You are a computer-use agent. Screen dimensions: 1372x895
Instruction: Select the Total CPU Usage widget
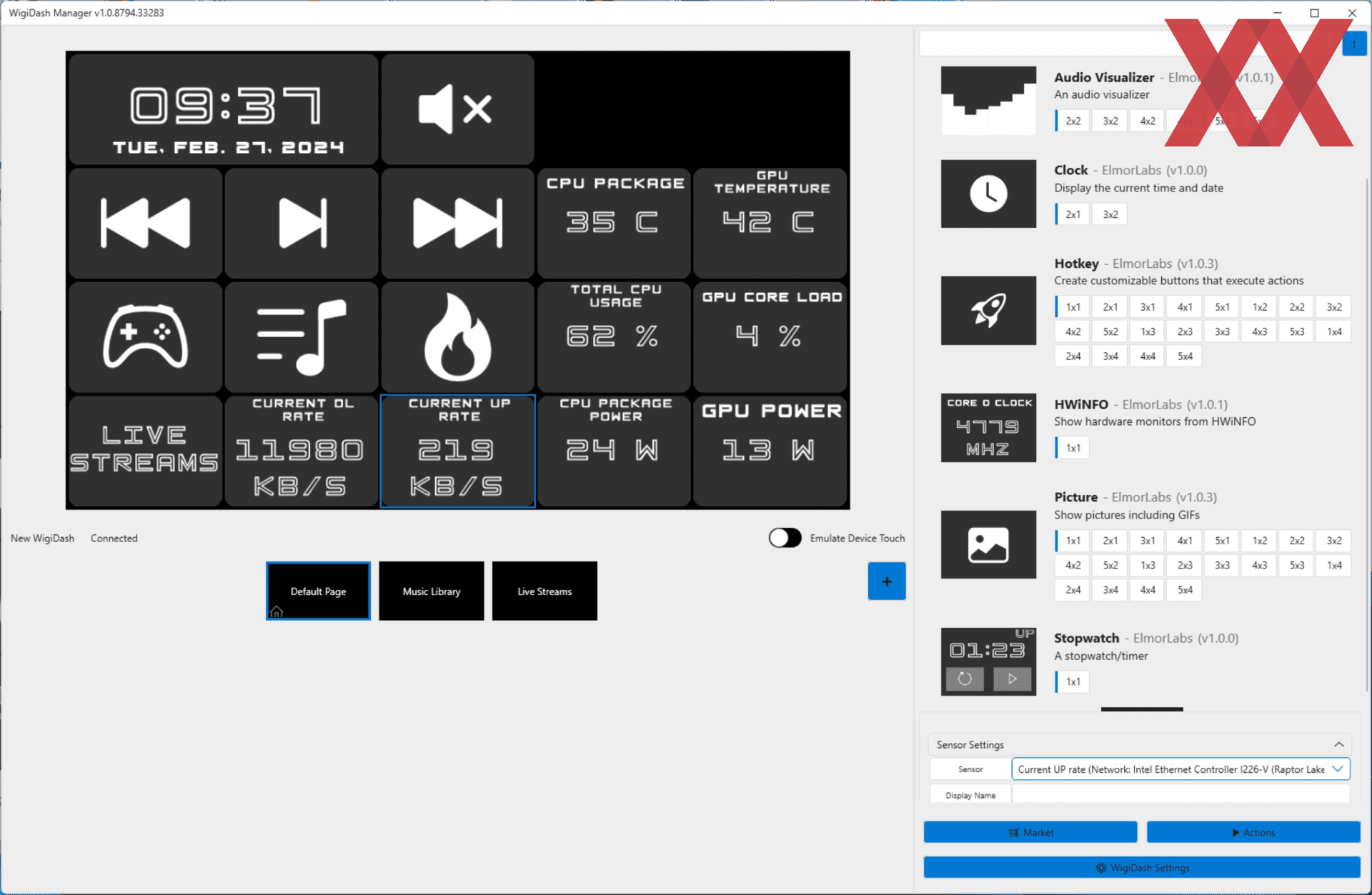click(614, 336)
